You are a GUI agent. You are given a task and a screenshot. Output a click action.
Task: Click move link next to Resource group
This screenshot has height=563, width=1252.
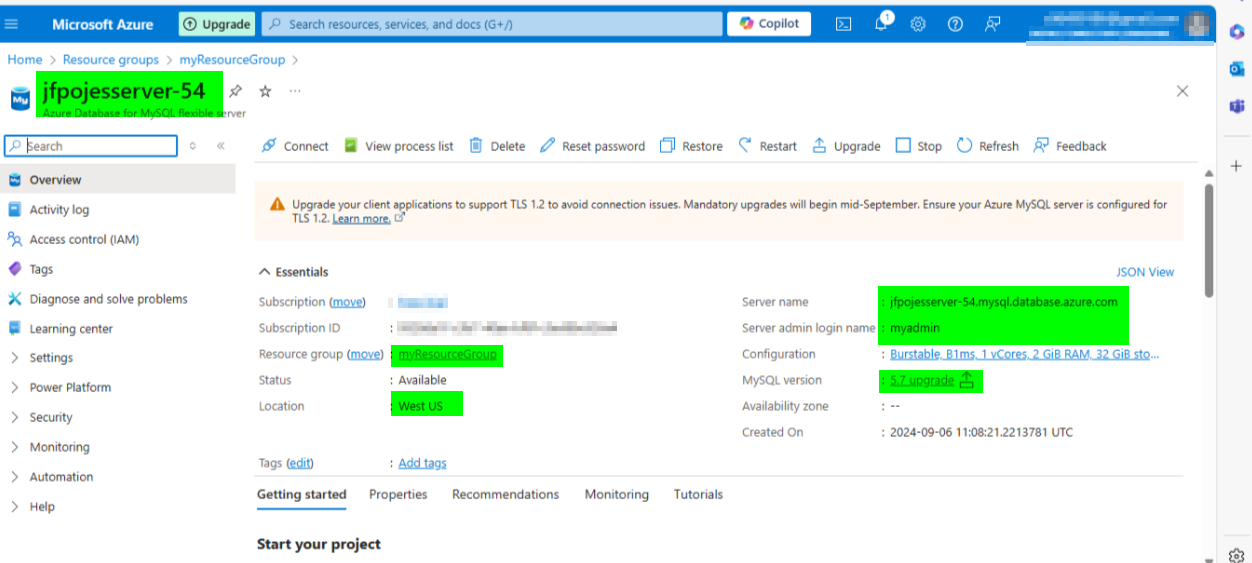[x=365, y=354]
